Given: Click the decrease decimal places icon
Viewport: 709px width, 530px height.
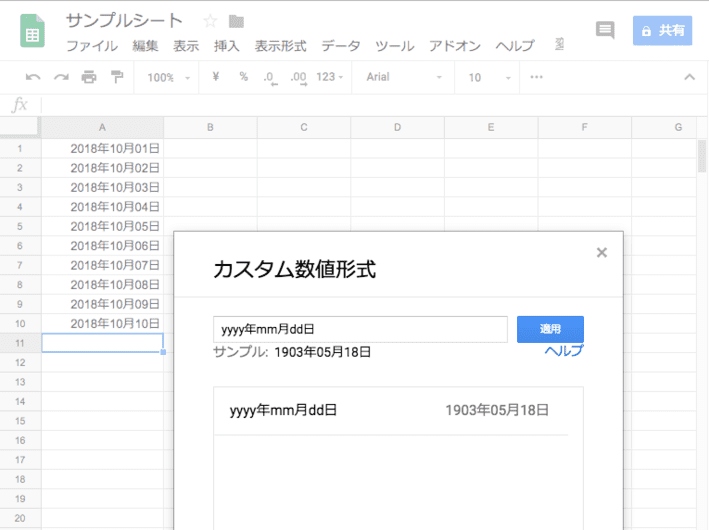Looking at the screenshot, I should point(271,77).
